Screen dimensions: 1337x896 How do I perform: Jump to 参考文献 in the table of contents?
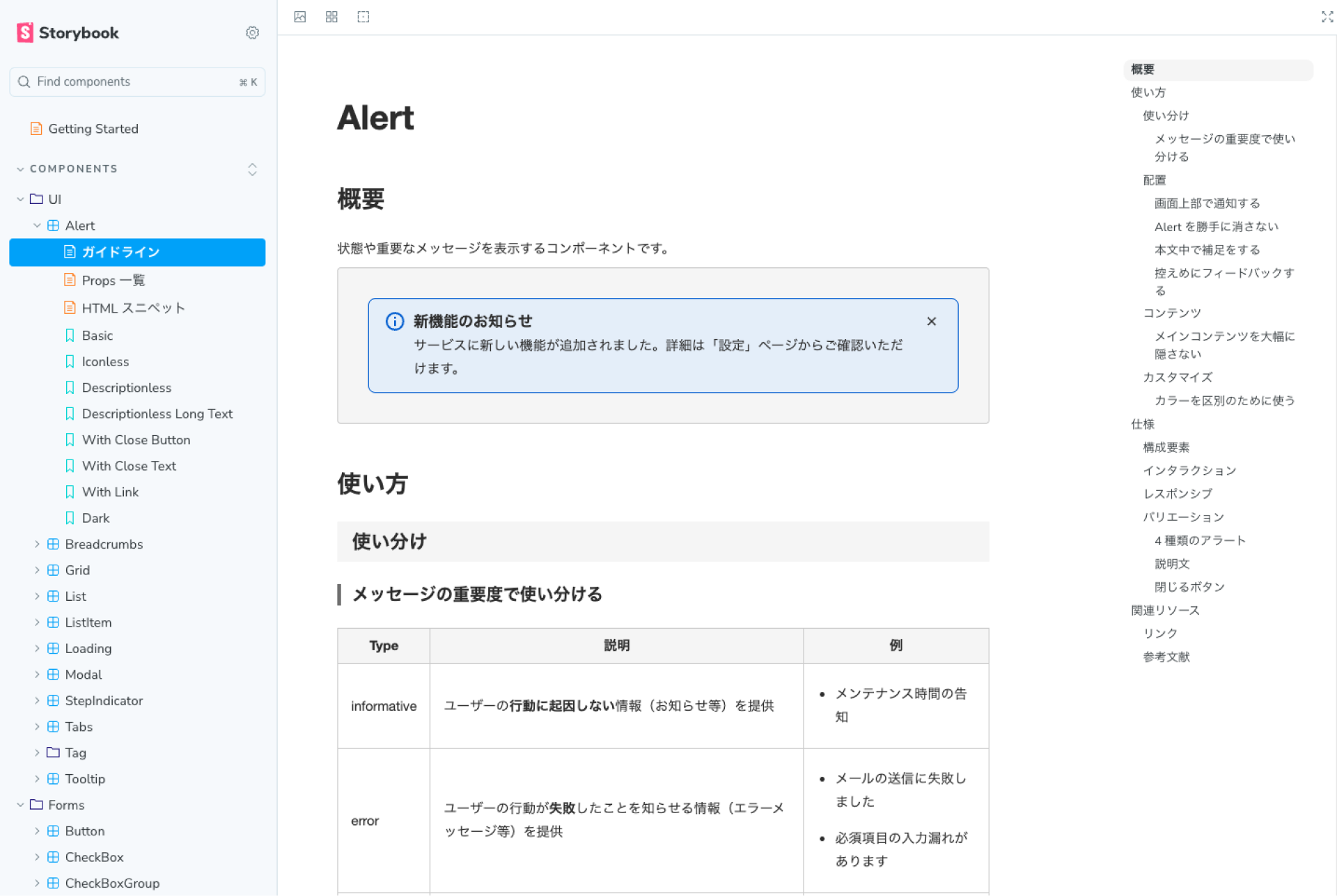click(1166, 657)
